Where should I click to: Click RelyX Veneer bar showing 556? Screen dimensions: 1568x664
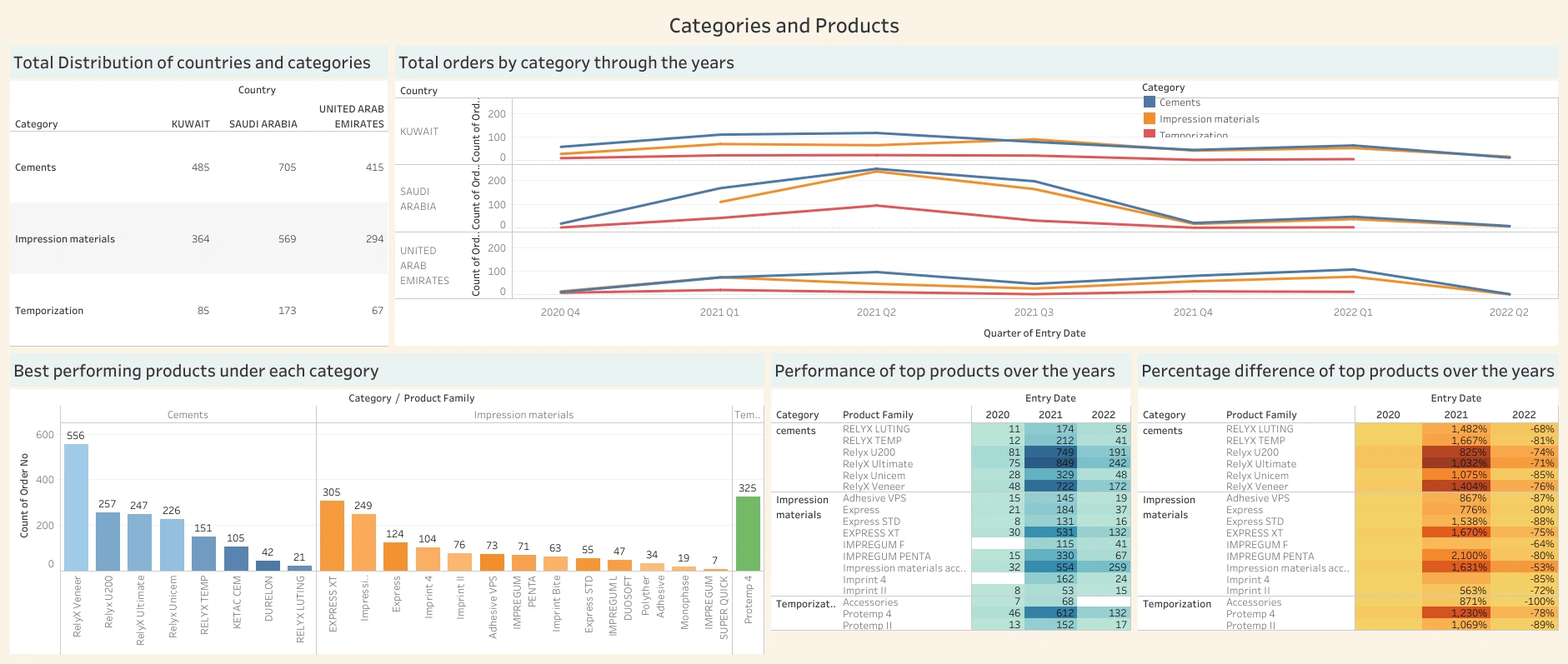pos(76,507)
